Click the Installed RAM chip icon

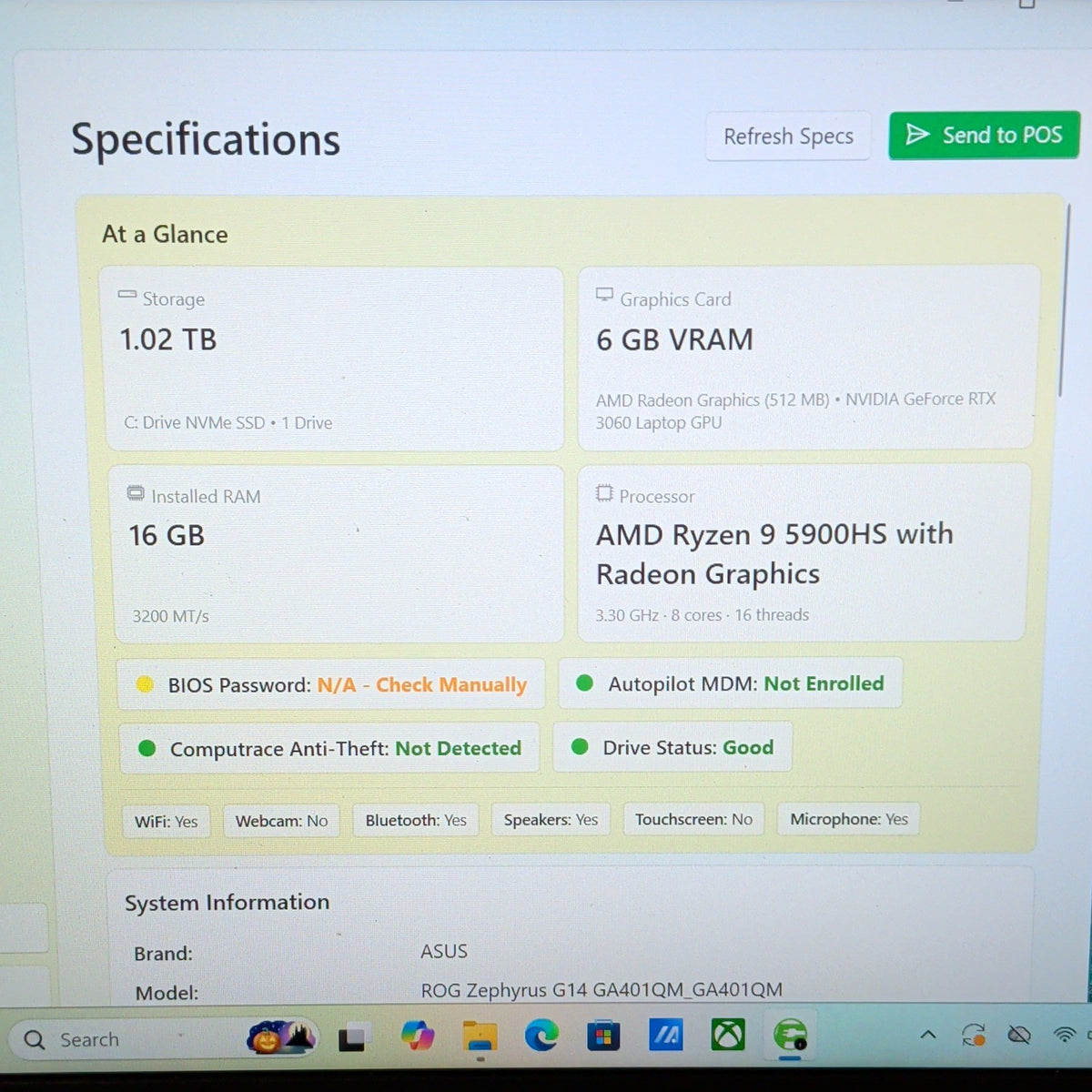(136, 493)
